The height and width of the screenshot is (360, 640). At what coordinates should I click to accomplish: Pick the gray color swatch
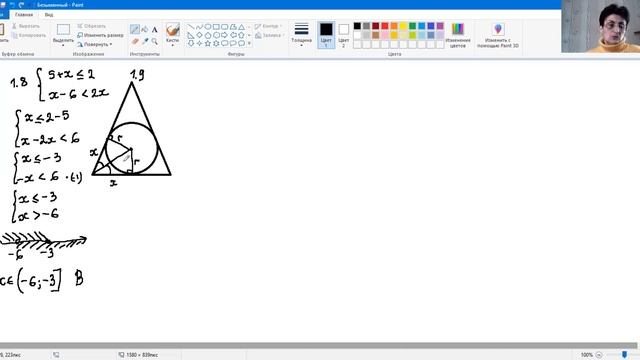coord(366,26)
